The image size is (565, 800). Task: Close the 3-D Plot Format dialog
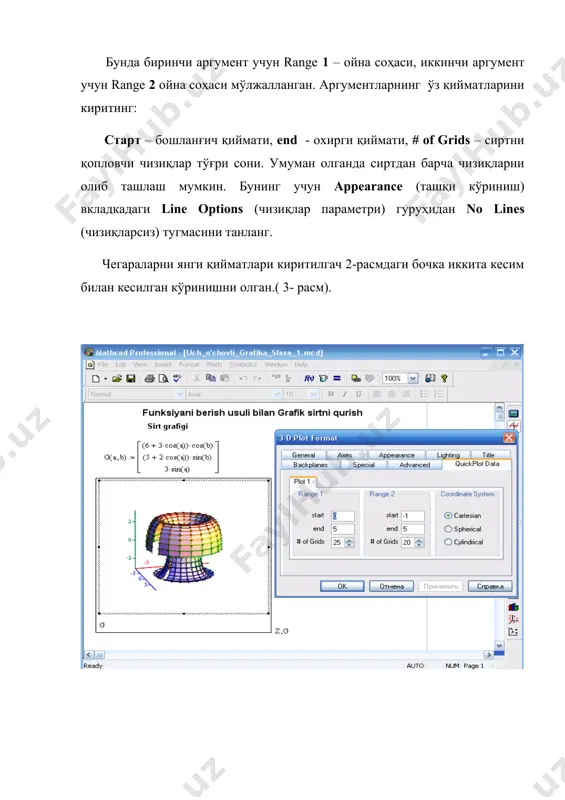click(509, 438)
